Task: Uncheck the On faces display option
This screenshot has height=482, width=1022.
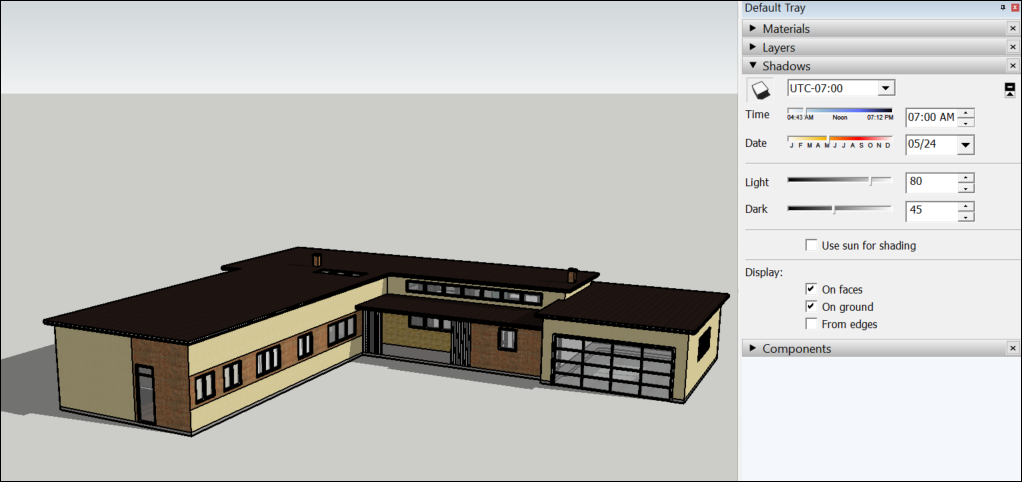Action: tap(811, 289)
